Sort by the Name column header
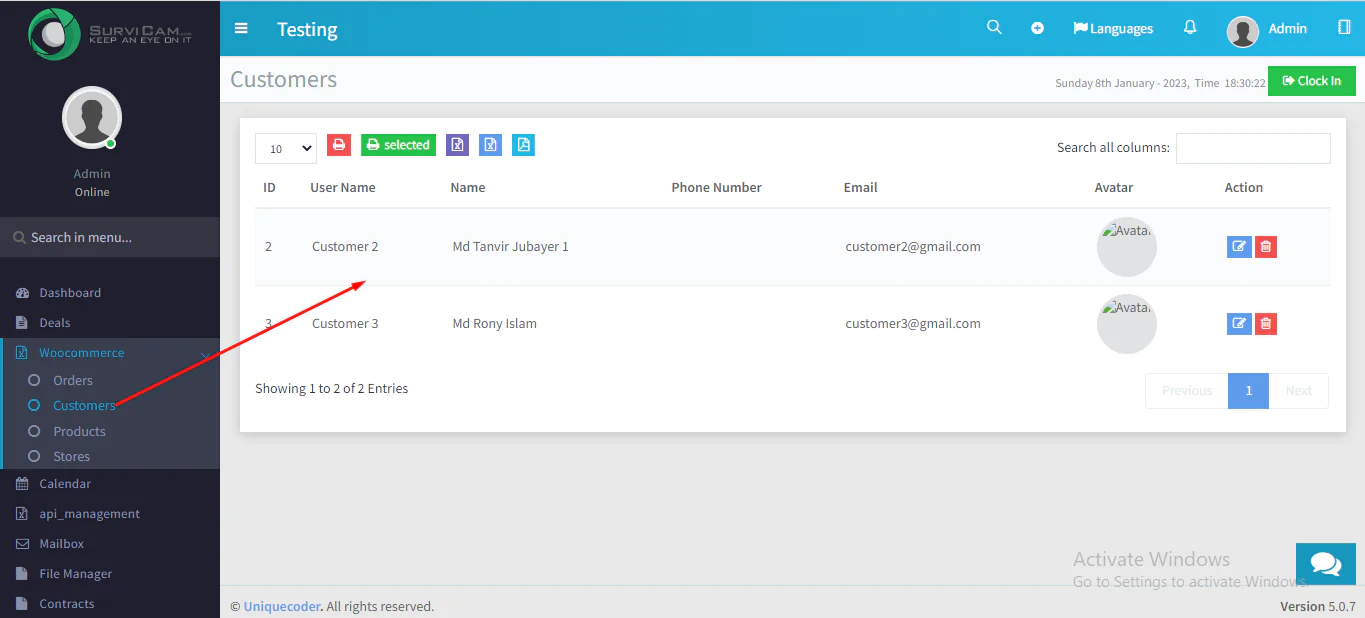This screenshot has width=1365, height=618. 468,187
